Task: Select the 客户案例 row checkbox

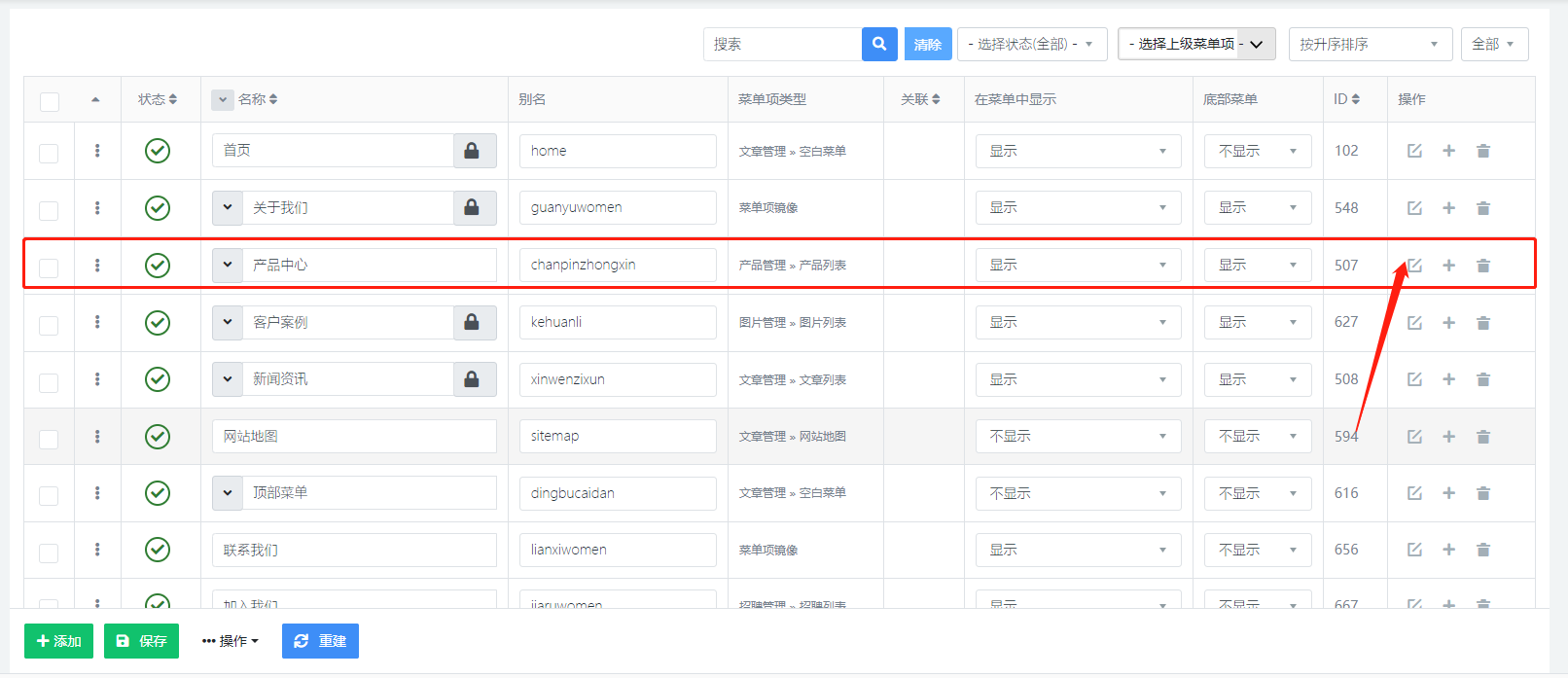Action: coord(49,325)
